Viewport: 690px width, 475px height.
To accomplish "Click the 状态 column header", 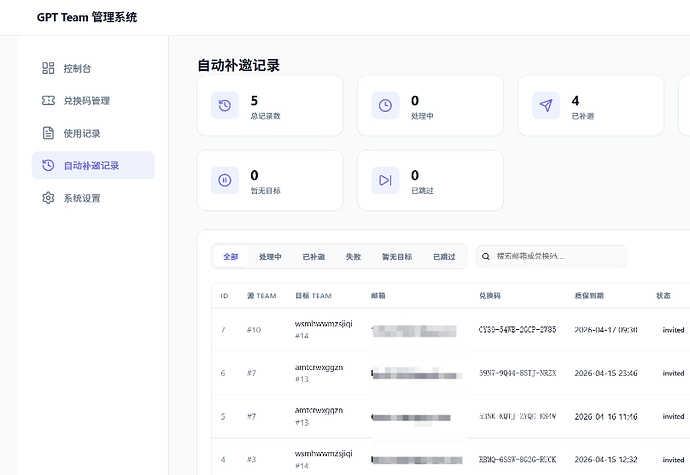I will coord(664,296).
